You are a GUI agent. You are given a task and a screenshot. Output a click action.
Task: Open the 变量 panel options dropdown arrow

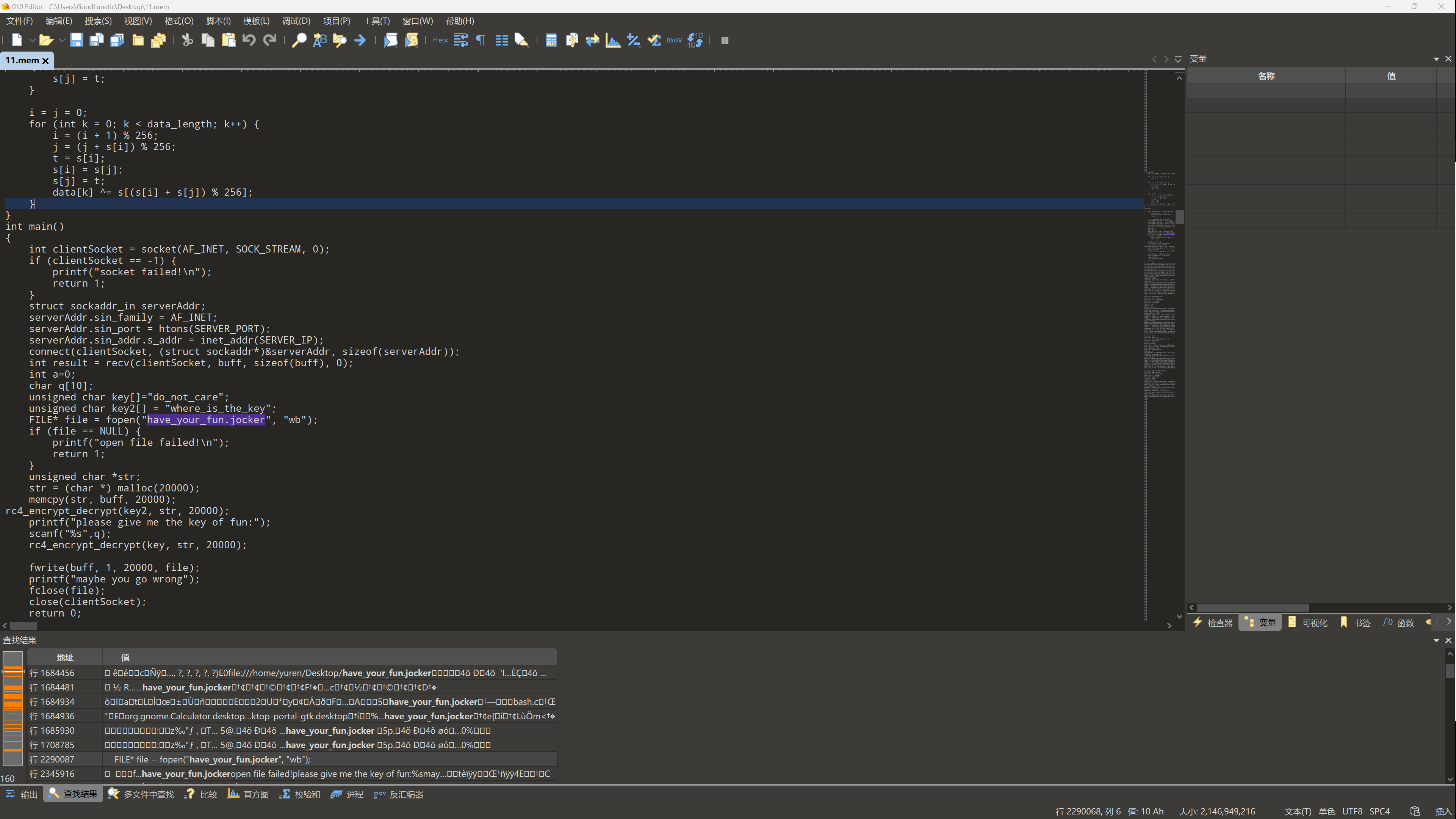point(1436,59)
